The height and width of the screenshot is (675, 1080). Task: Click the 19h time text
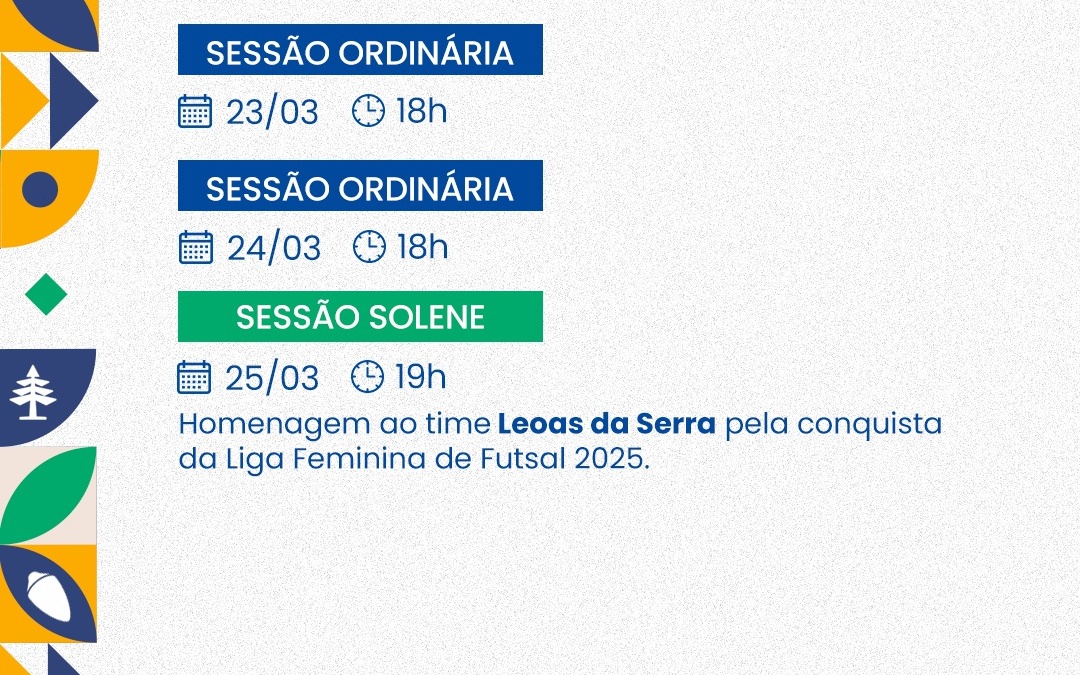420,378
